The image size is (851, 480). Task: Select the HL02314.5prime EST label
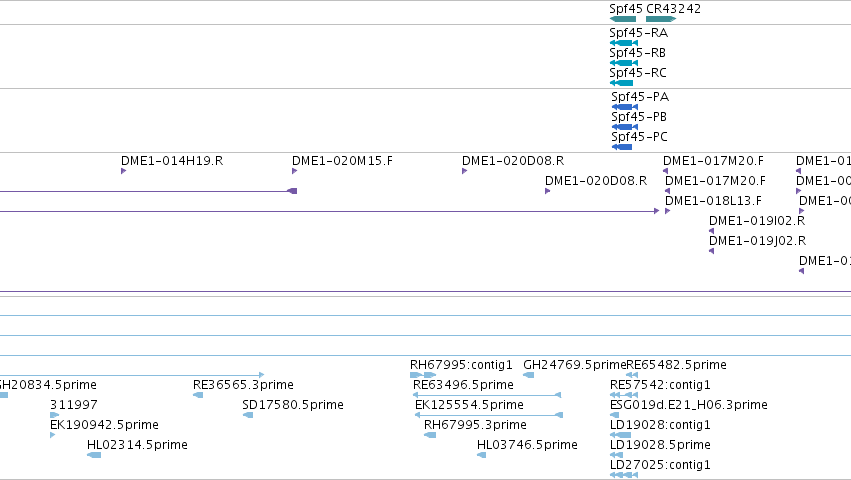tap(137, 445)
